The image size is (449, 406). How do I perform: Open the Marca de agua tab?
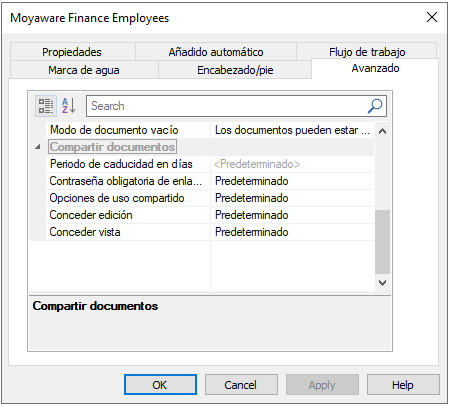[x=84, y=70]
